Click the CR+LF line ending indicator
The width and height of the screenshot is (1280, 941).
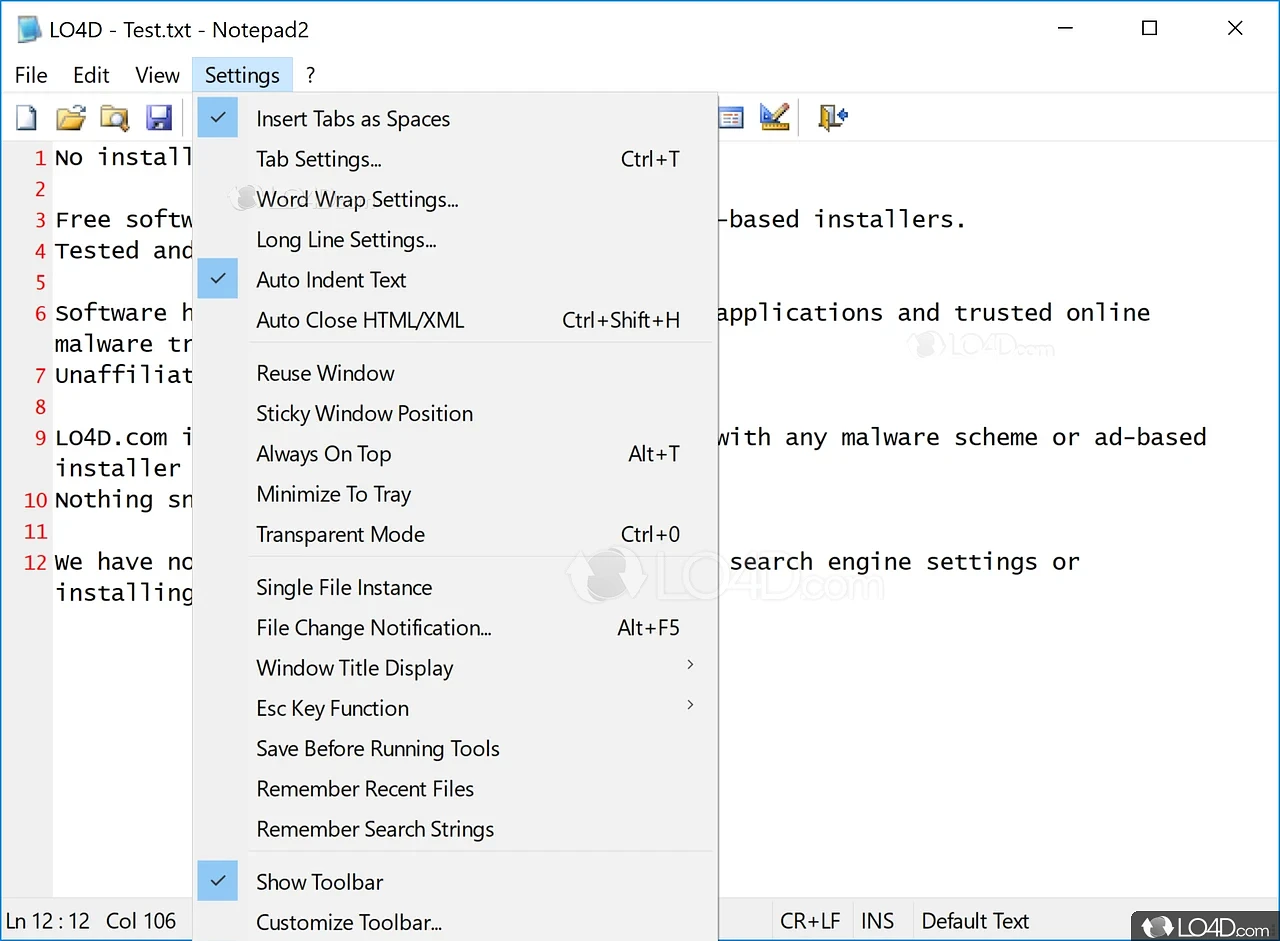click(x=810, y=921)
